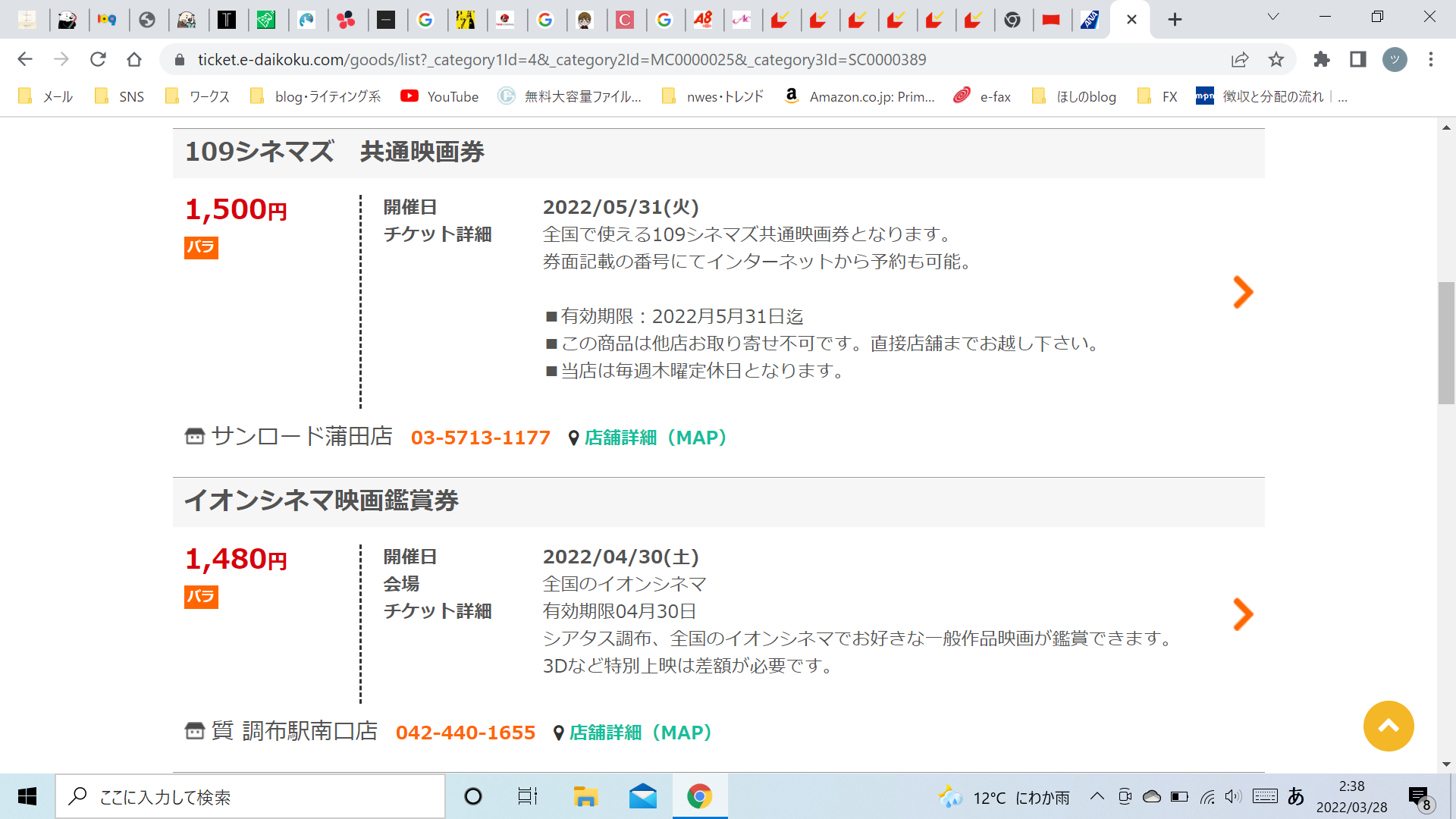This screenshot has height=819, width=1456.
Task: Open the ワークス bookmark folder
Action: tap(197, 96)
